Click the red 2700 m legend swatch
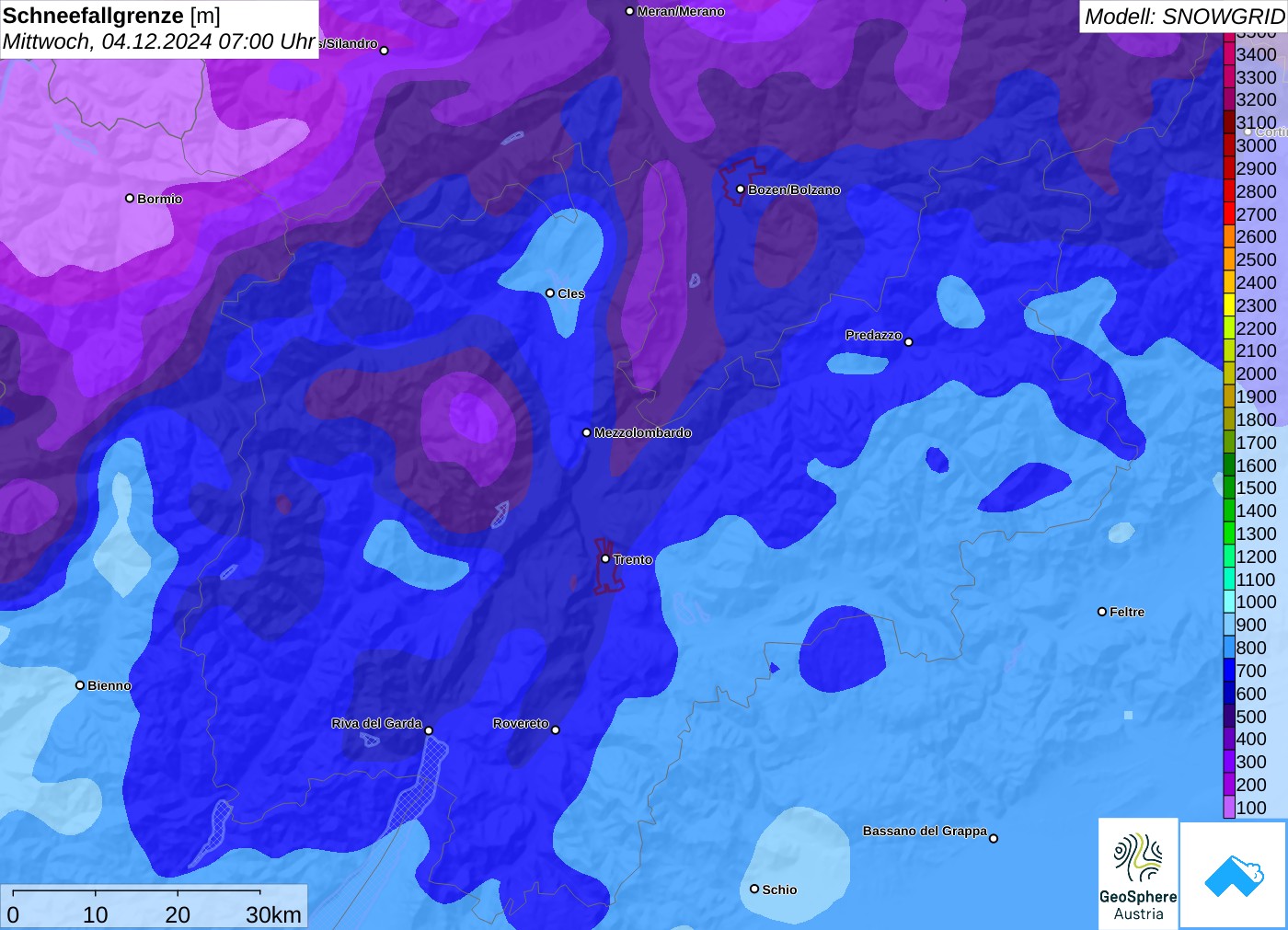This screenshot has width=1288, height=930. (x=1229, y=214)
